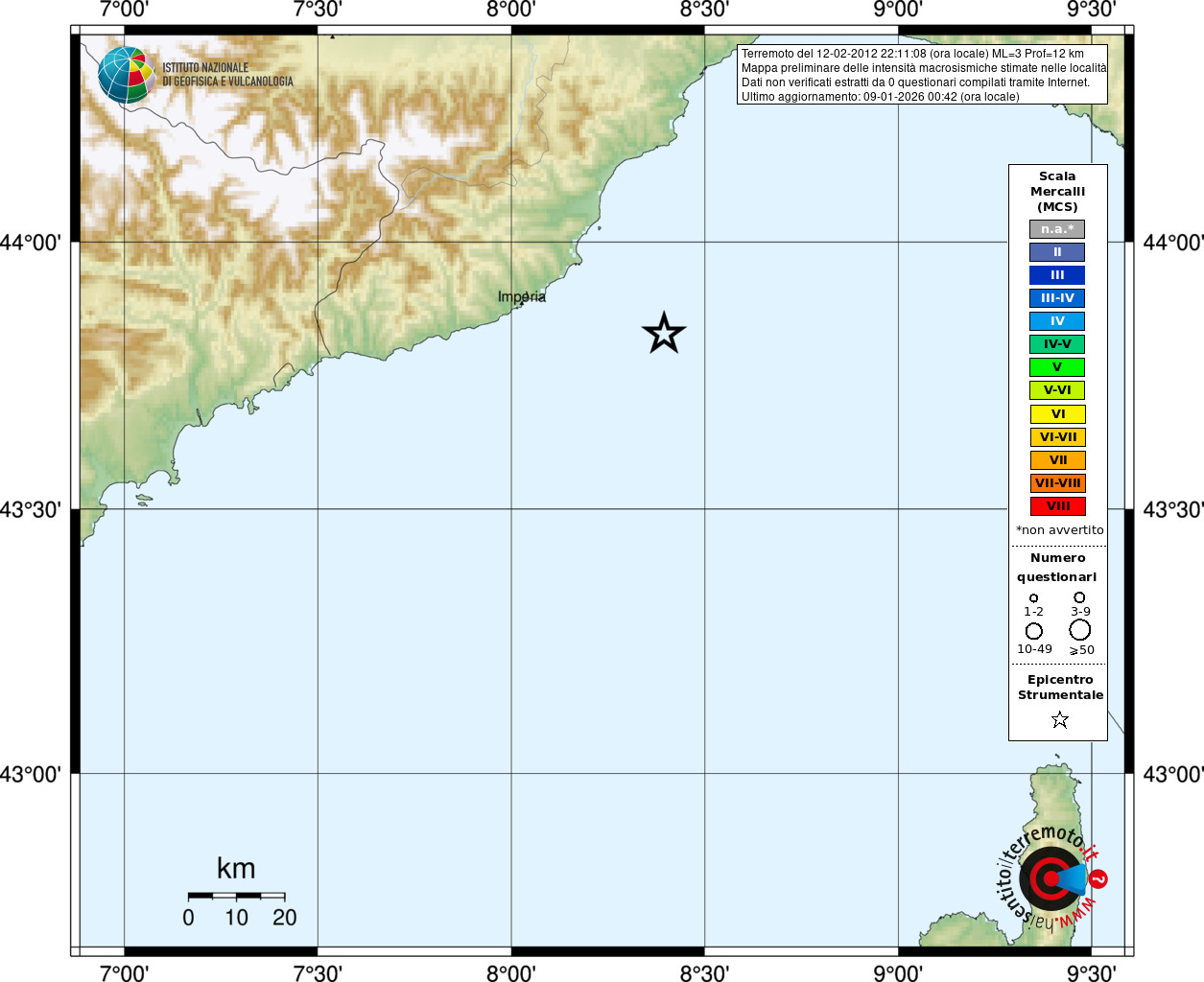
Task: Click the 7°30' label on top axis
Action: click(x=318, y=10)
